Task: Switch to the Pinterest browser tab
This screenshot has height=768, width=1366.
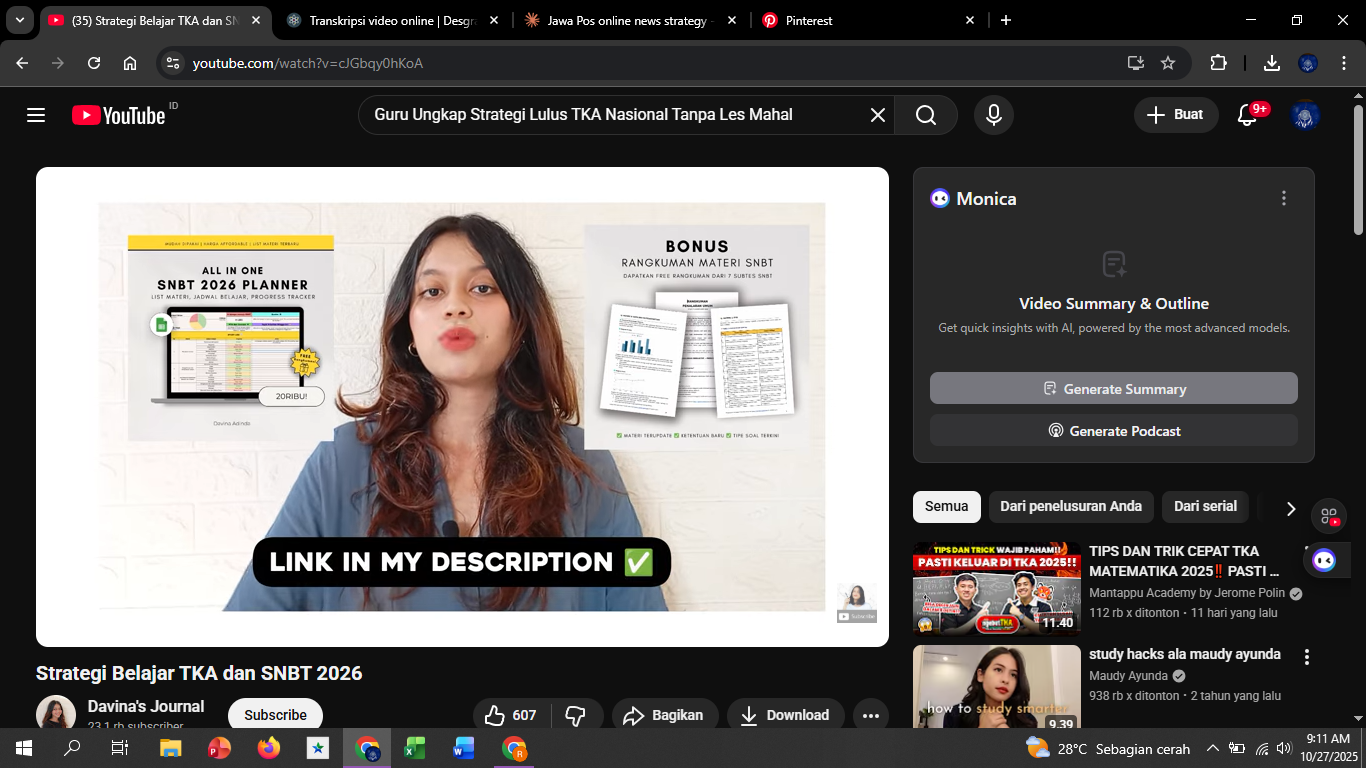Action: click(865, 20)
